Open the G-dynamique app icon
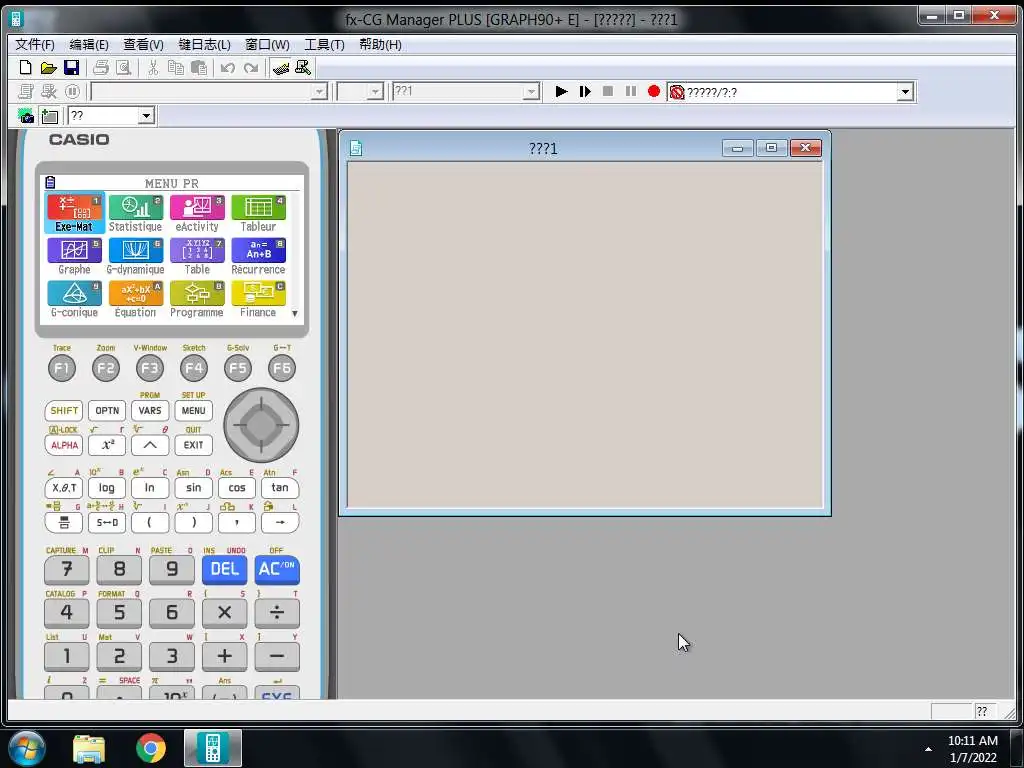Viewport: 1024px width, 768px height. pyautogui.click(x=135, y=256)
